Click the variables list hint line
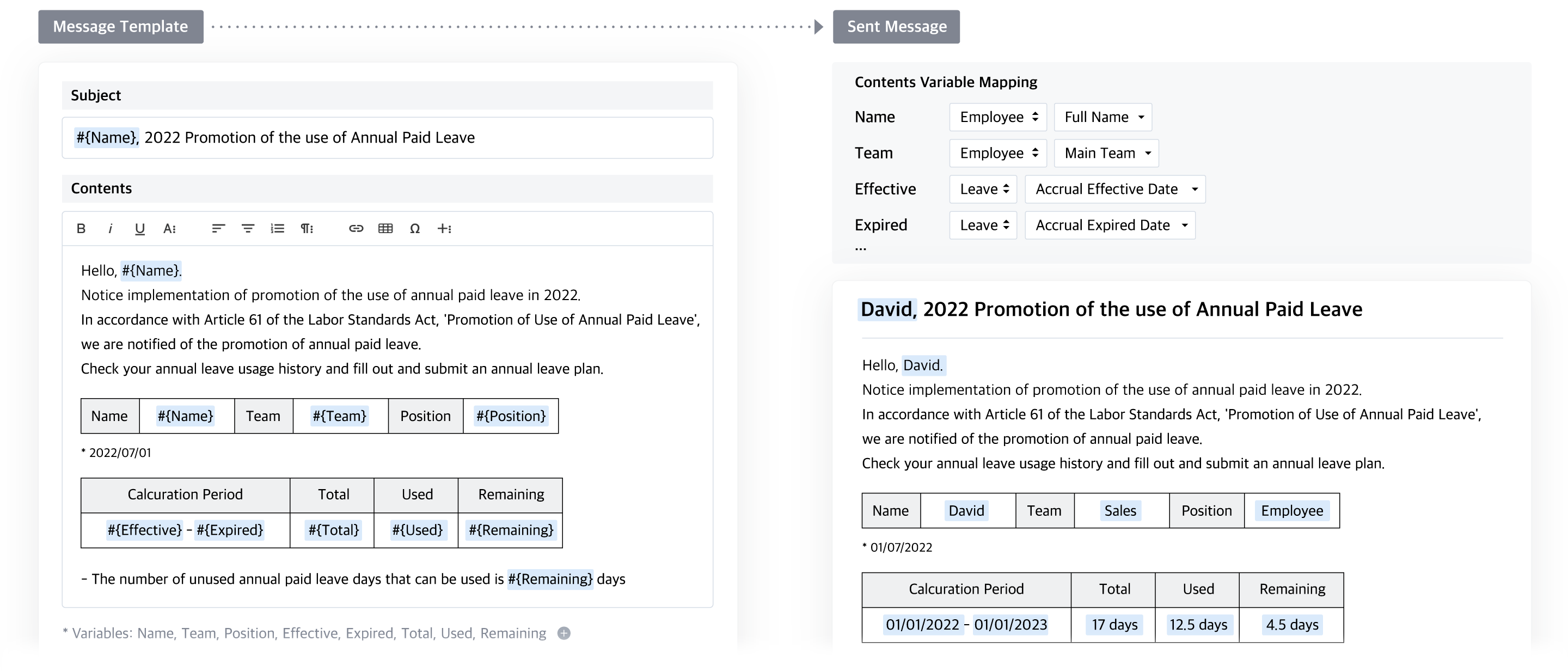The width and height of the screenshot is (1568, 671). click(x=304, y=633)
